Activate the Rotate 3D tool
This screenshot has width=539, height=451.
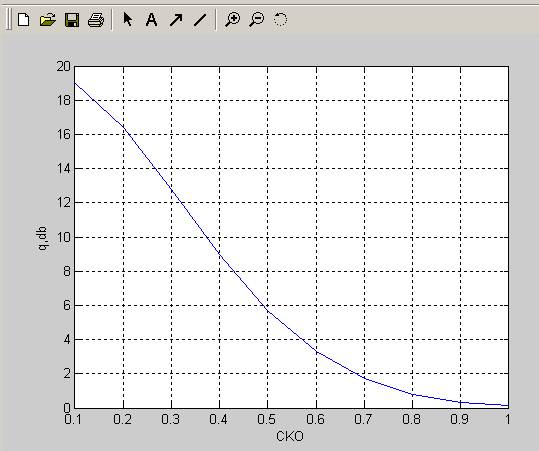click(x=280, y=20)
